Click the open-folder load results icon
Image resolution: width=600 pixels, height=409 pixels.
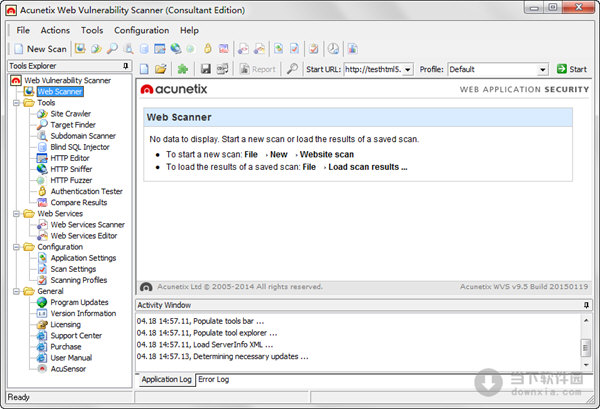tap(161, 69)
